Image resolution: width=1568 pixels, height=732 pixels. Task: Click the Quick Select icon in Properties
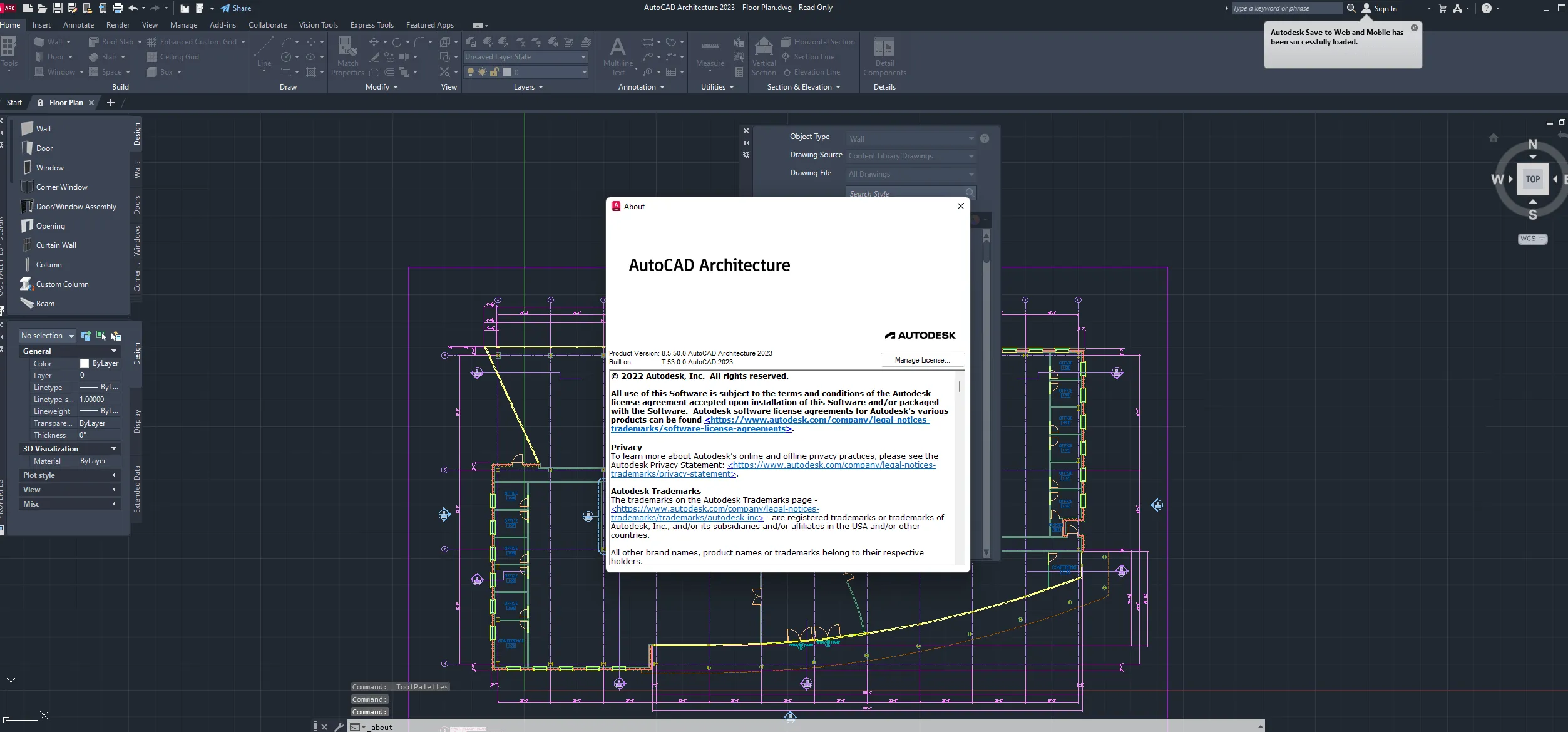pos(116,336)
